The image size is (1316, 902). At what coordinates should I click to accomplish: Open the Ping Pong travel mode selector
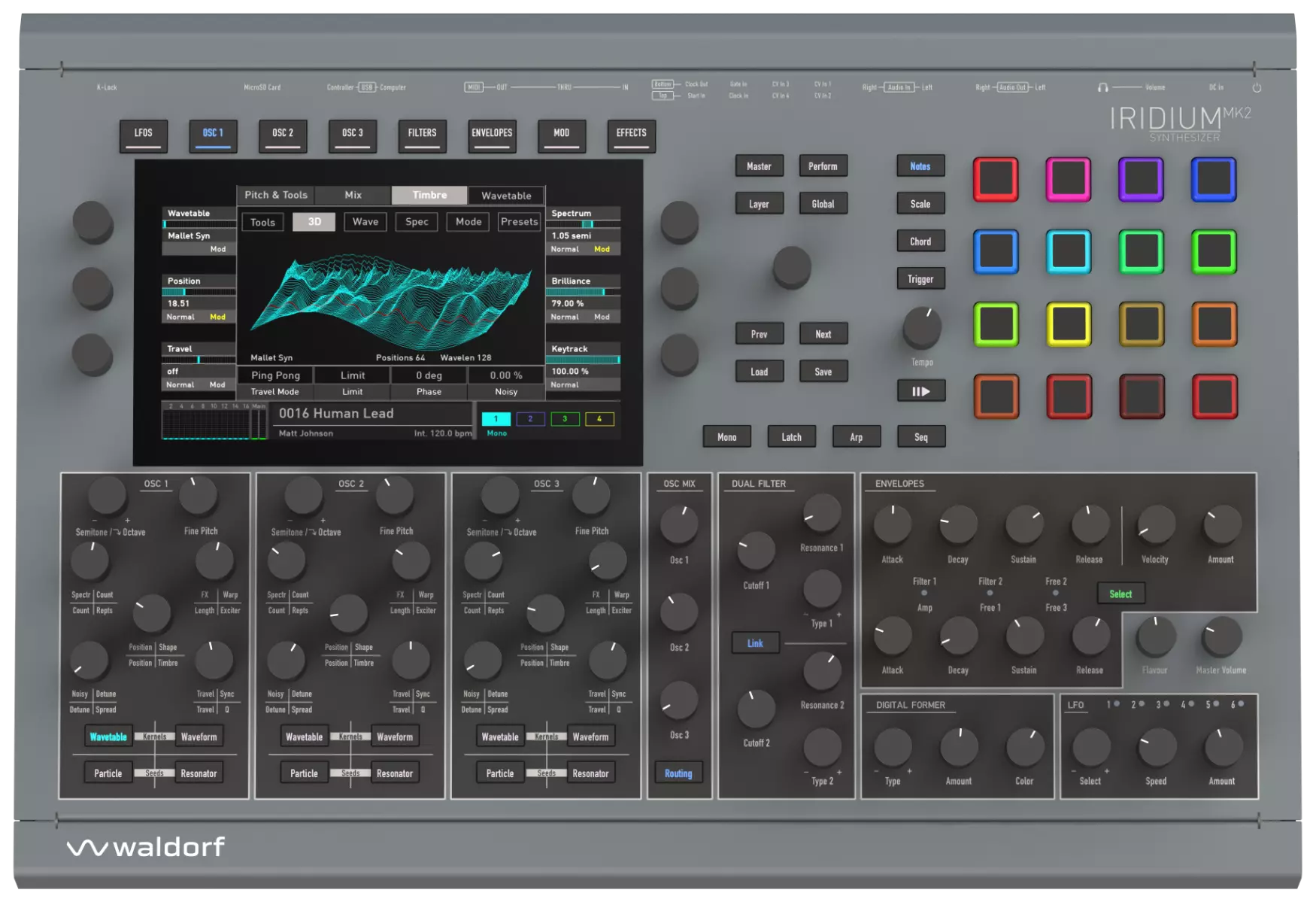(x=275, y=375)
